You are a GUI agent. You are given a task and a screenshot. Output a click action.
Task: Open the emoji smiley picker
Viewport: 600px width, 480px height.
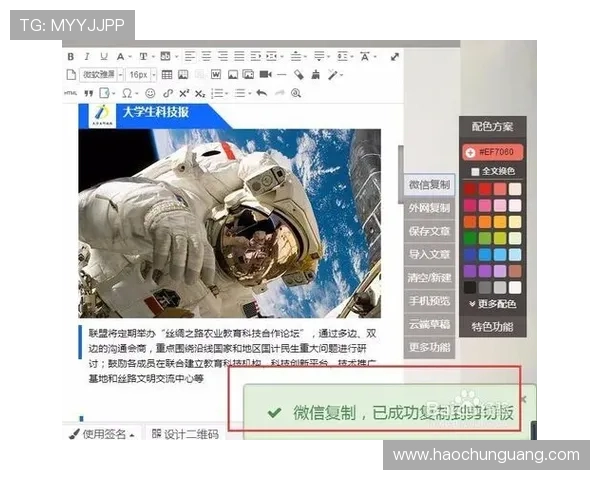tap(150, 93)
